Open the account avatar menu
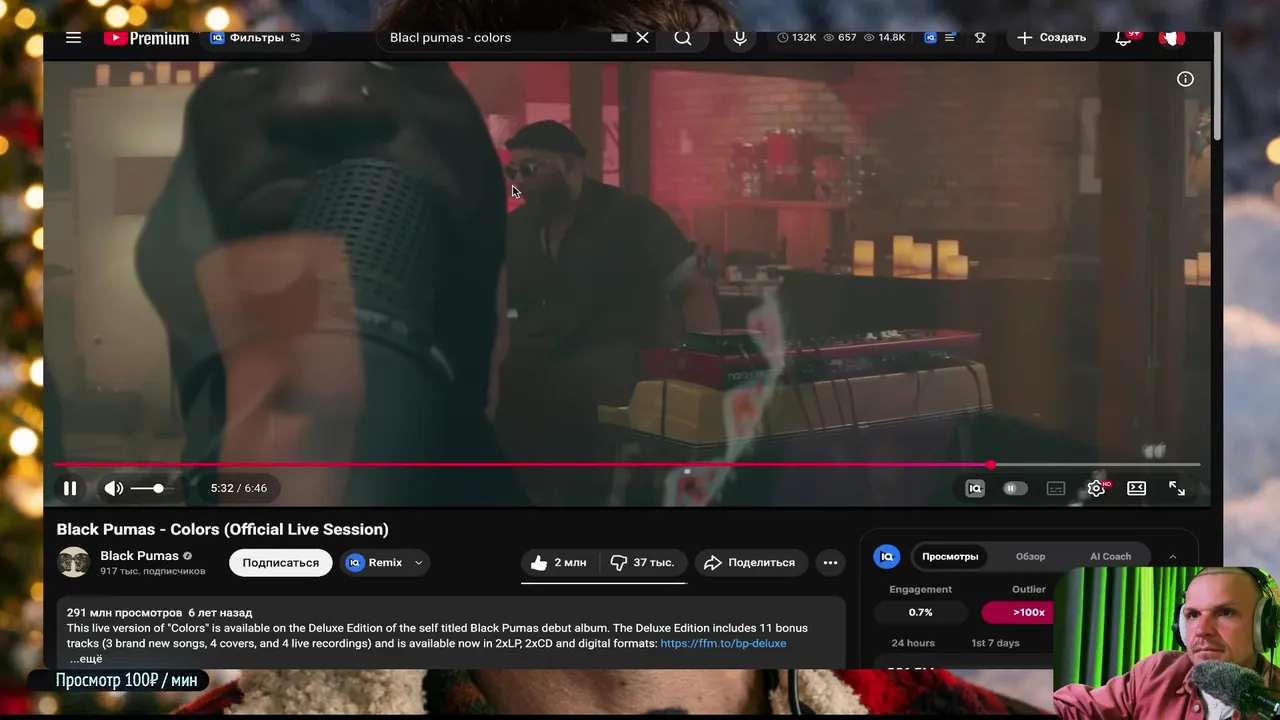1280x720 pixels. click(x=1171, y=37)
